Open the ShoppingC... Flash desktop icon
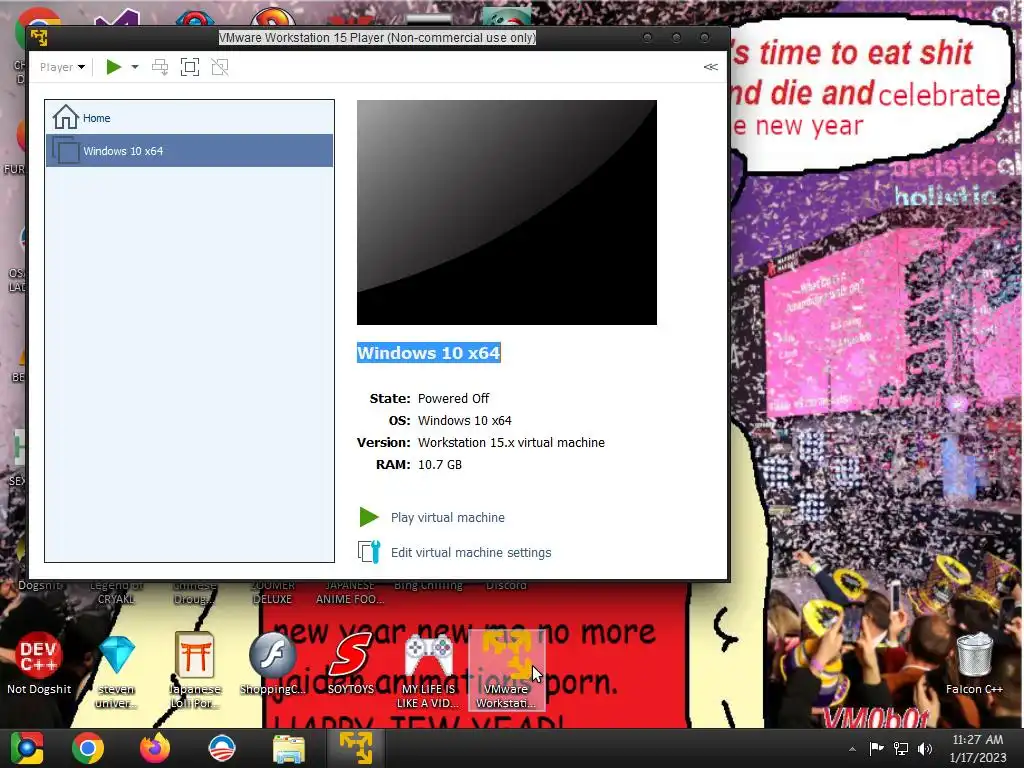1024x768 pixels. click(272, 665)
